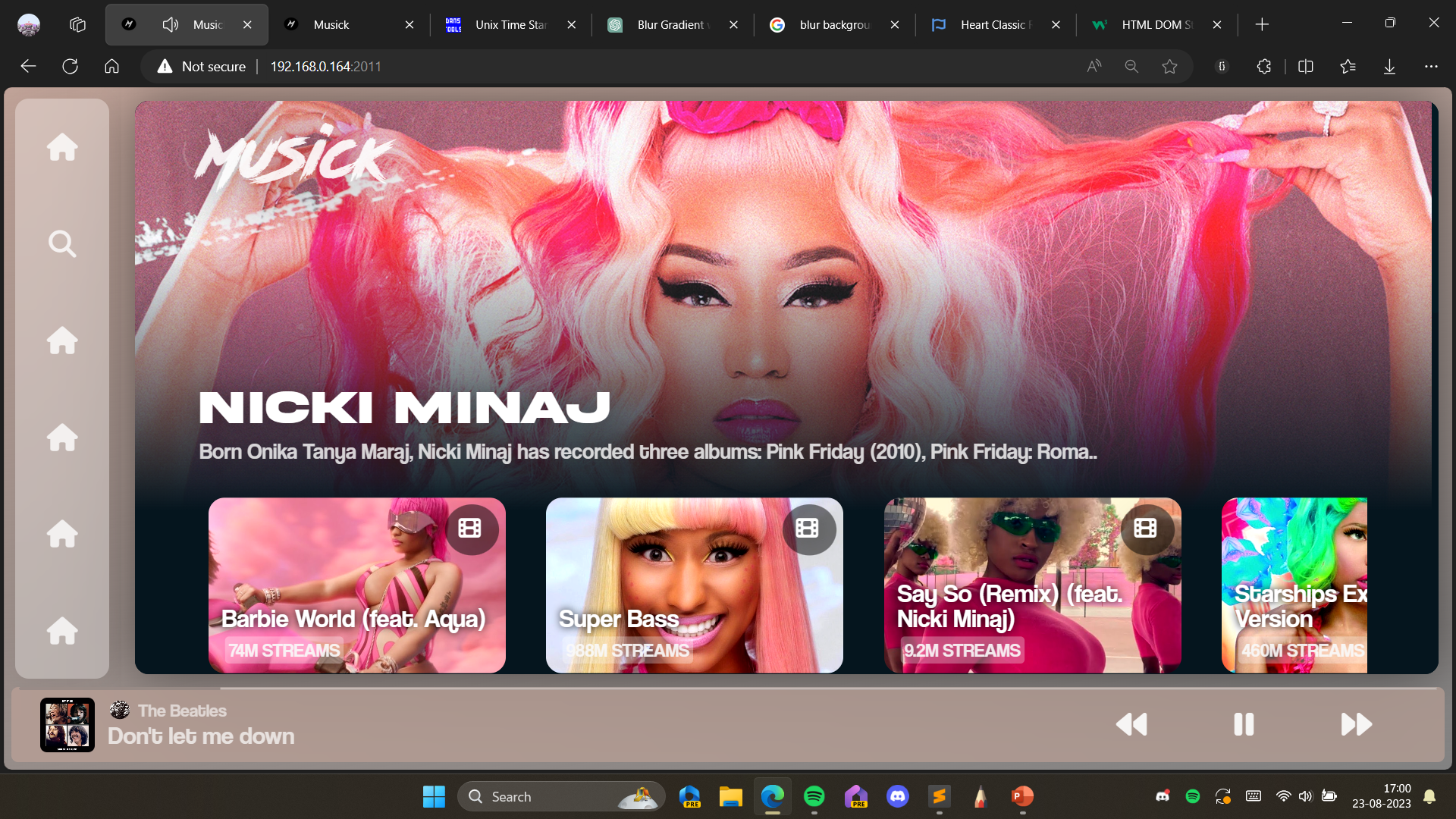Go back to the previous track

pos(1131,724)
